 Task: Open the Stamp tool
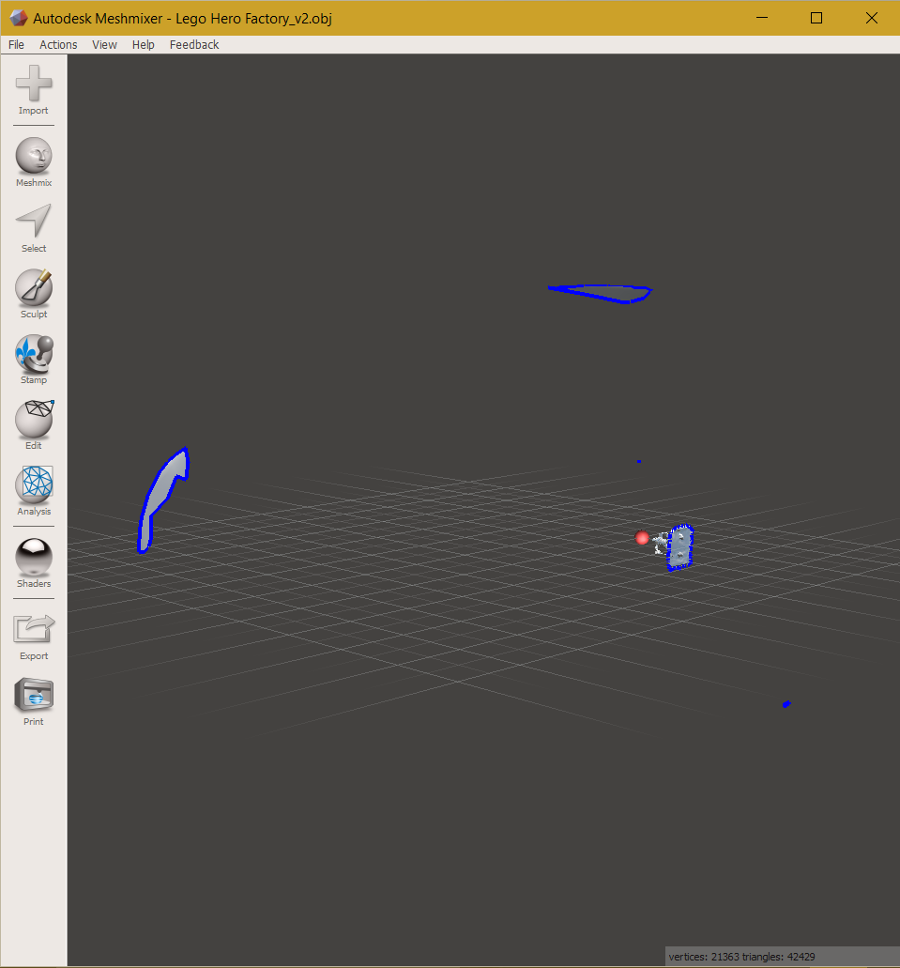pos(34,360)
